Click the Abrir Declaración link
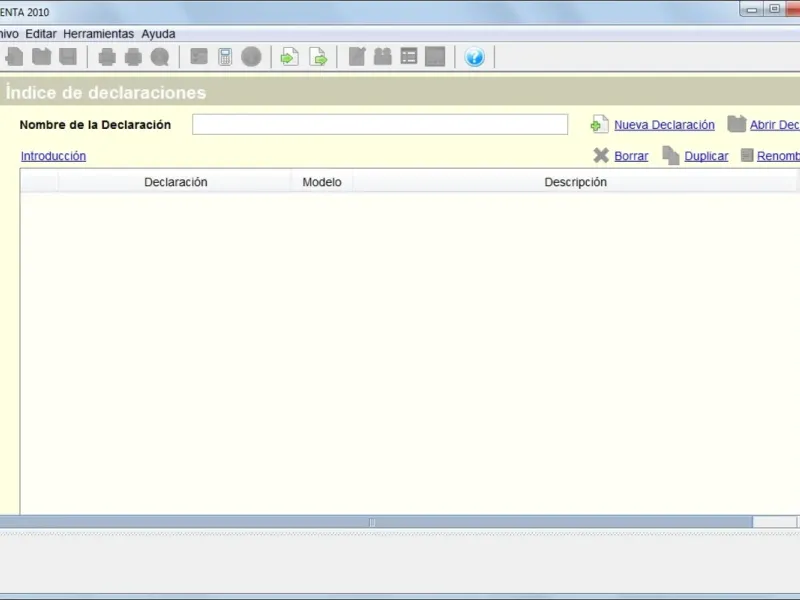The height and width of the screenshot is (600, 800). click(x=774, y=125)
